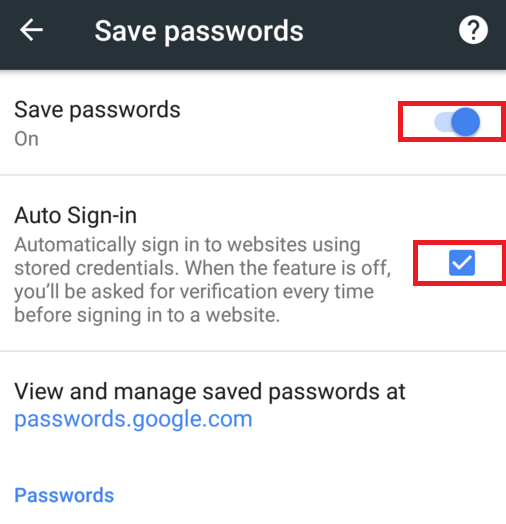Tap the Auto Sign-in heading
506x524 pixels.
76,216
